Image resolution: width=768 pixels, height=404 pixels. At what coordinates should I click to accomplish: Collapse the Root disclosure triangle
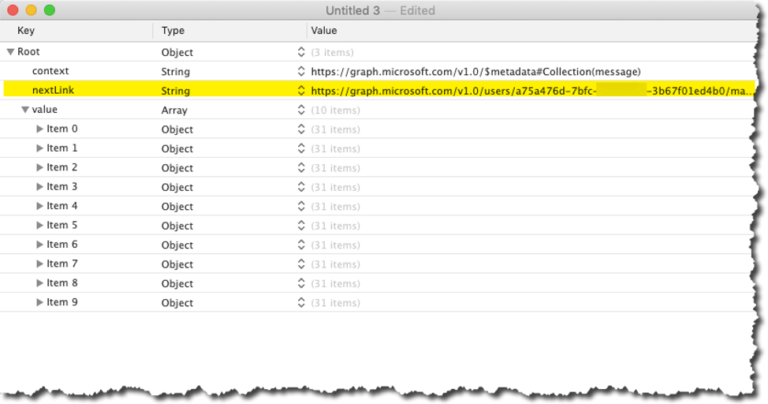[x=10, y=52]
